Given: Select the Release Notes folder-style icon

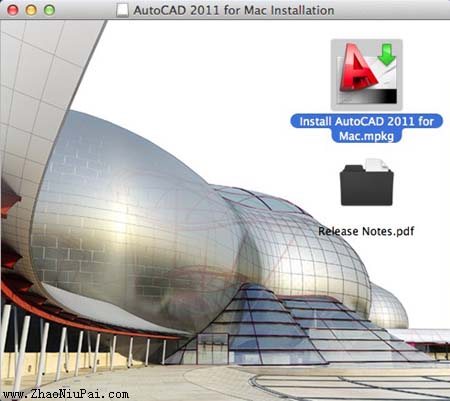Looking at the screenshot, I should point(366,182).
